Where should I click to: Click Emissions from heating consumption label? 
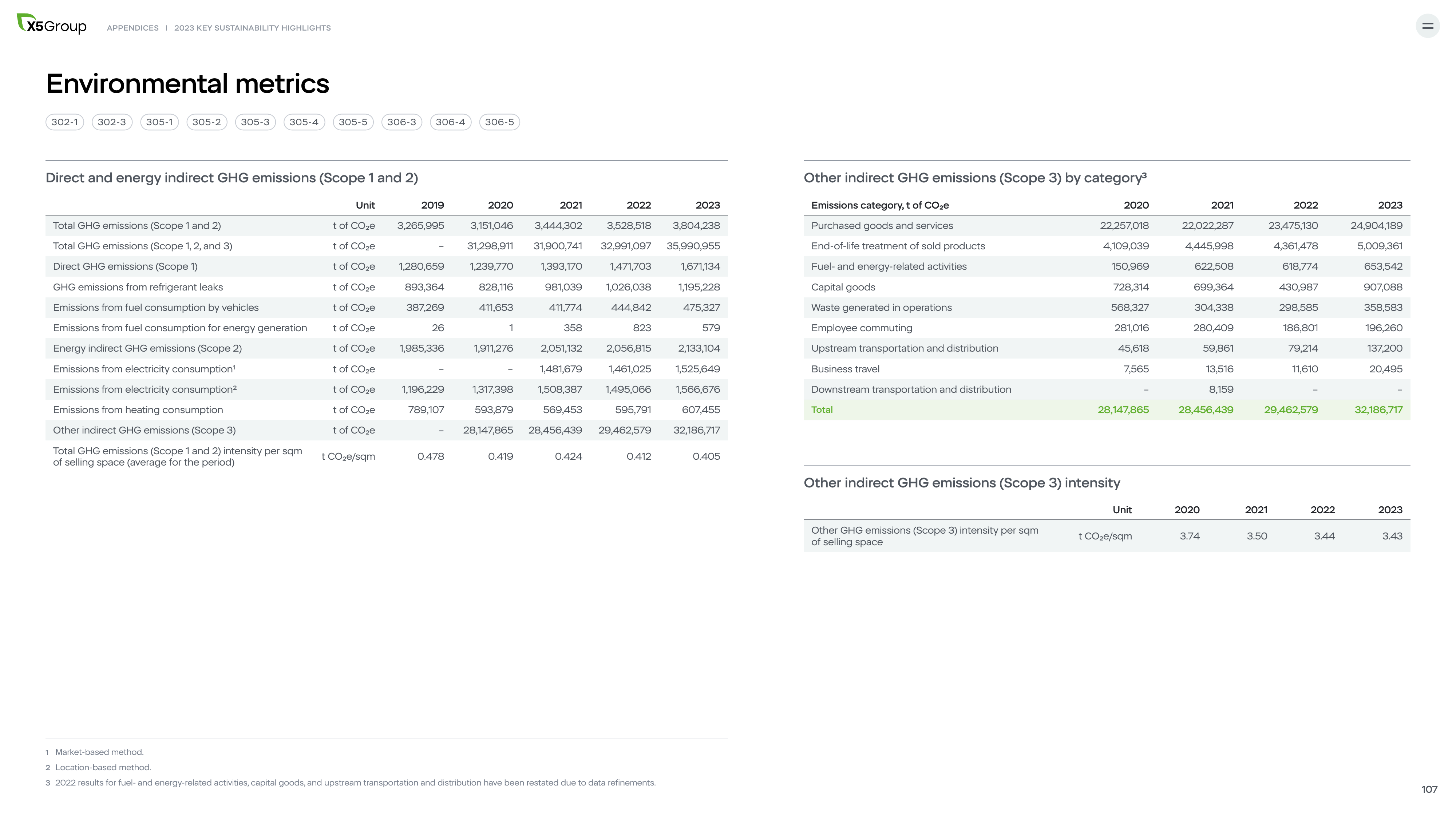[x=138, y=410]
